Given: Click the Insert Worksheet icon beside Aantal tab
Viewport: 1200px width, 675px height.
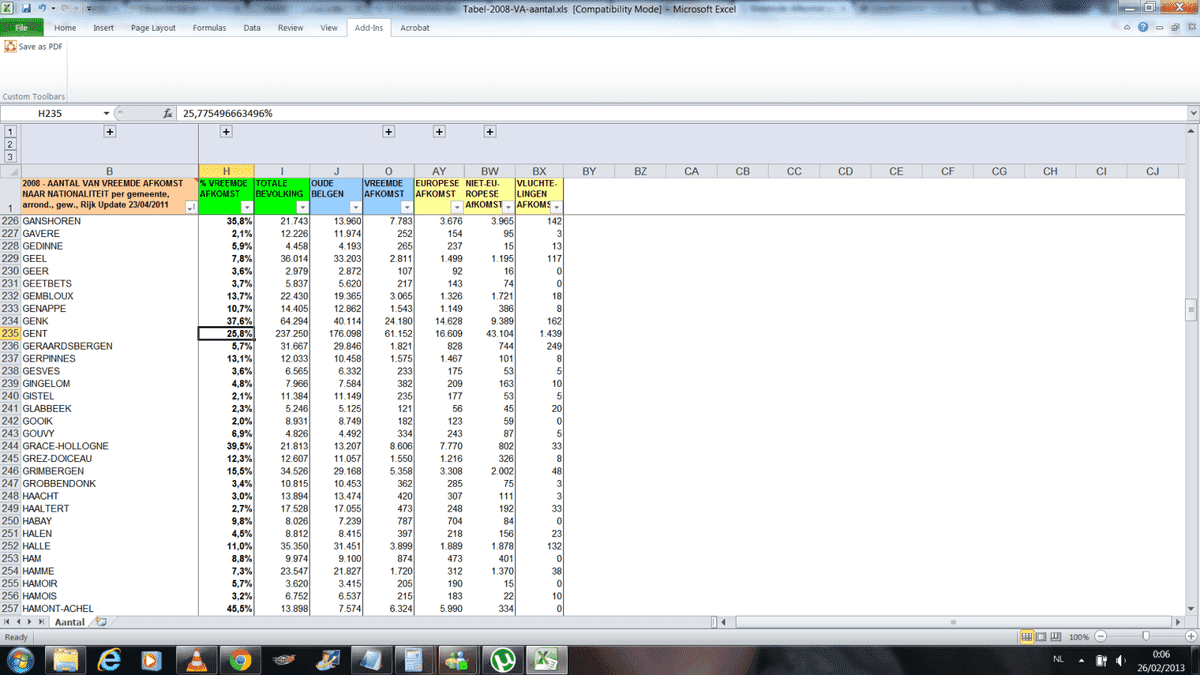Looking at the screenshot, I should coord(100,622).
